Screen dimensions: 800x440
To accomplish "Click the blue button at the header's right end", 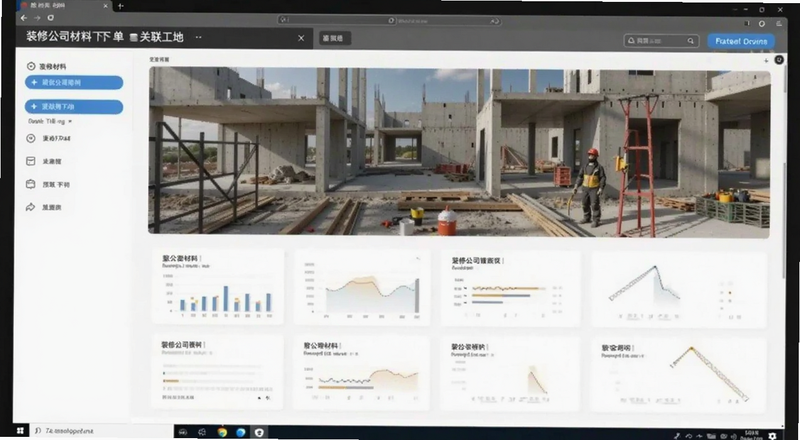I will pyautogui.click(x=741, y=41).
